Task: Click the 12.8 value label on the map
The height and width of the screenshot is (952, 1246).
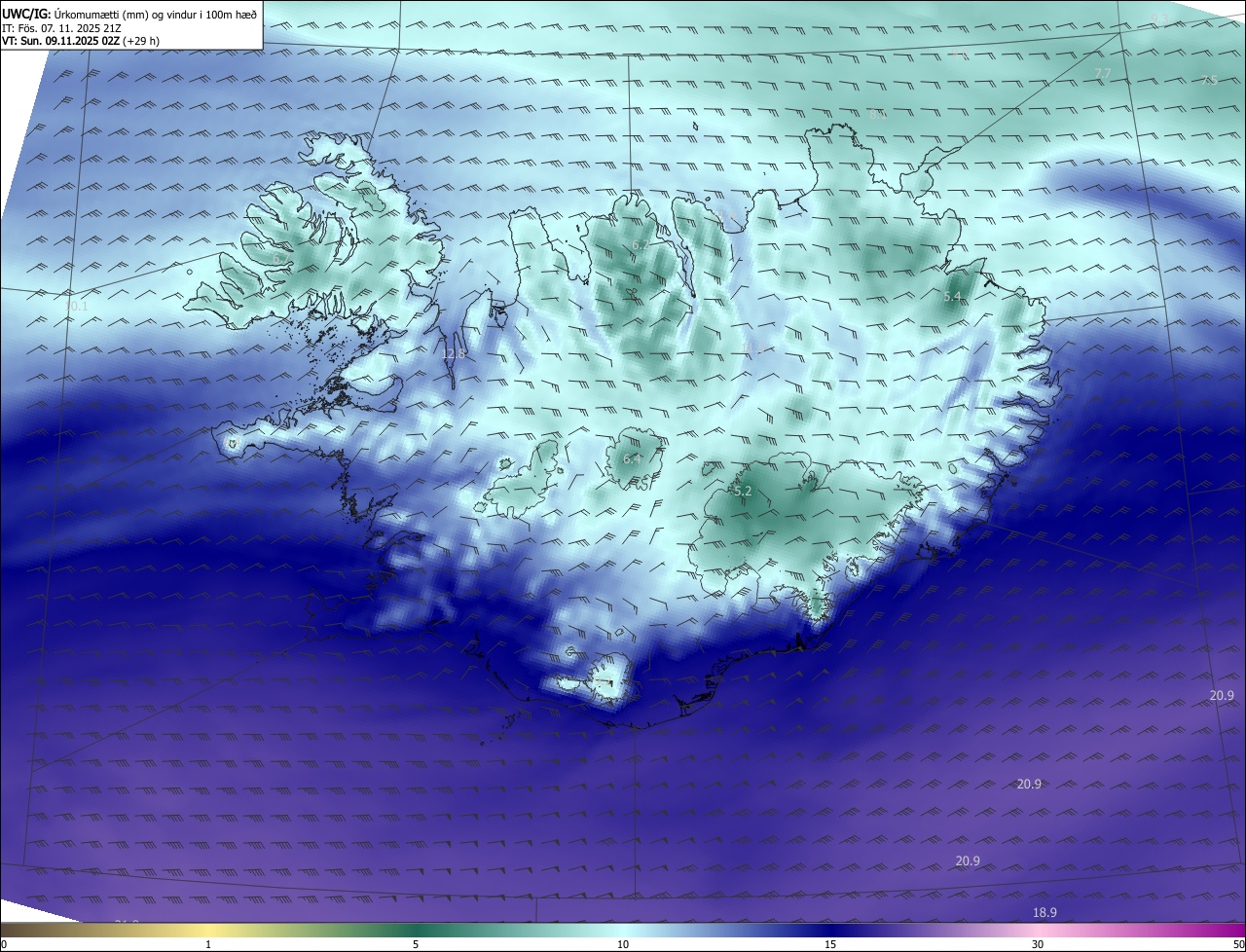Action: tap(454, 354)
